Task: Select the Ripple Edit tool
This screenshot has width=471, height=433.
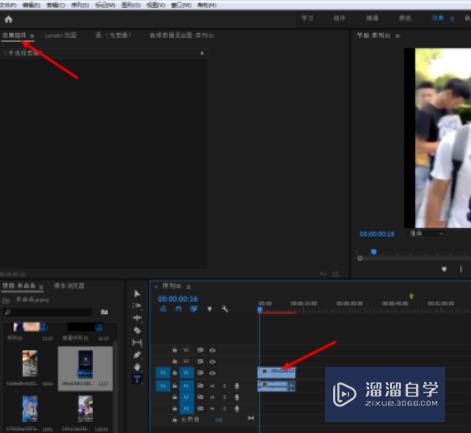Action: tap(137, 318)
